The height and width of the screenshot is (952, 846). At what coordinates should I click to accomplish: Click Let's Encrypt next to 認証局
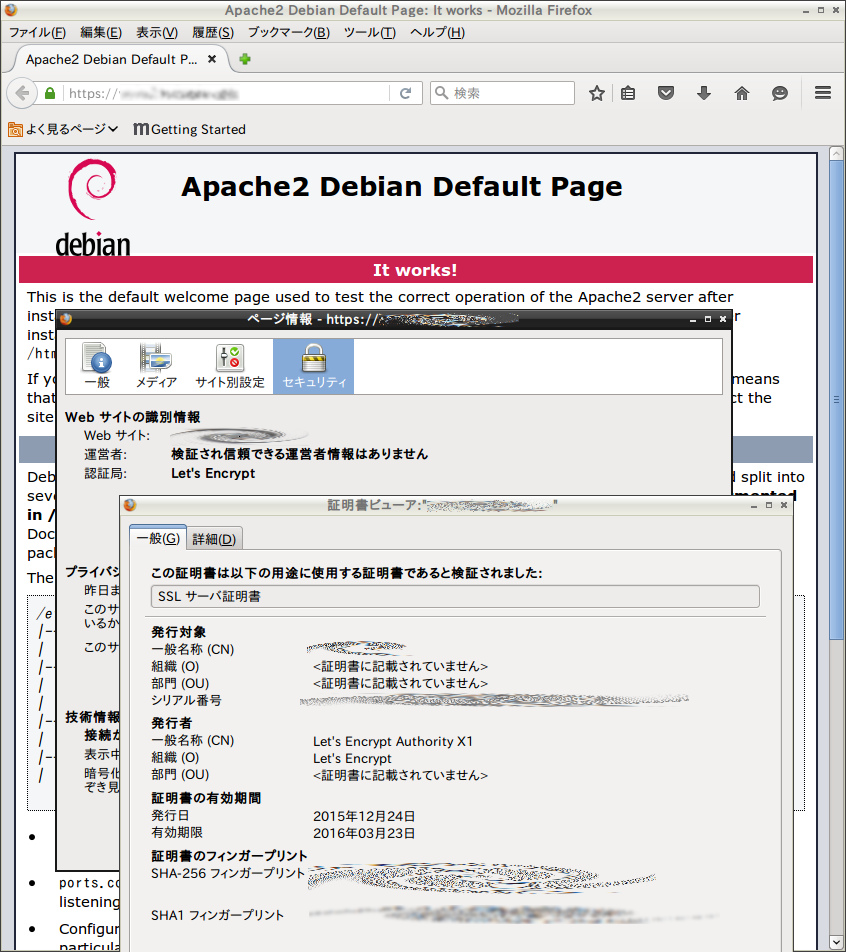click(213, 473)
